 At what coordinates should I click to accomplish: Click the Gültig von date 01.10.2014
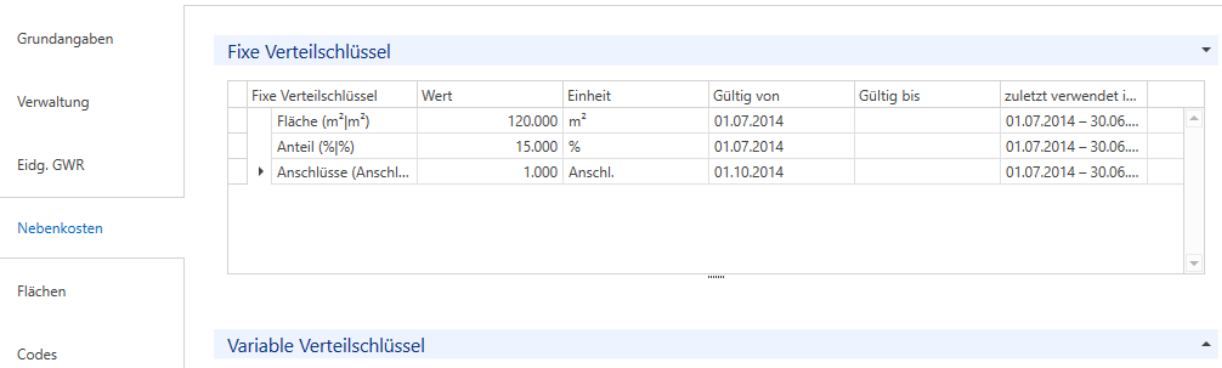pyautogui.click(x=780, y=171)
